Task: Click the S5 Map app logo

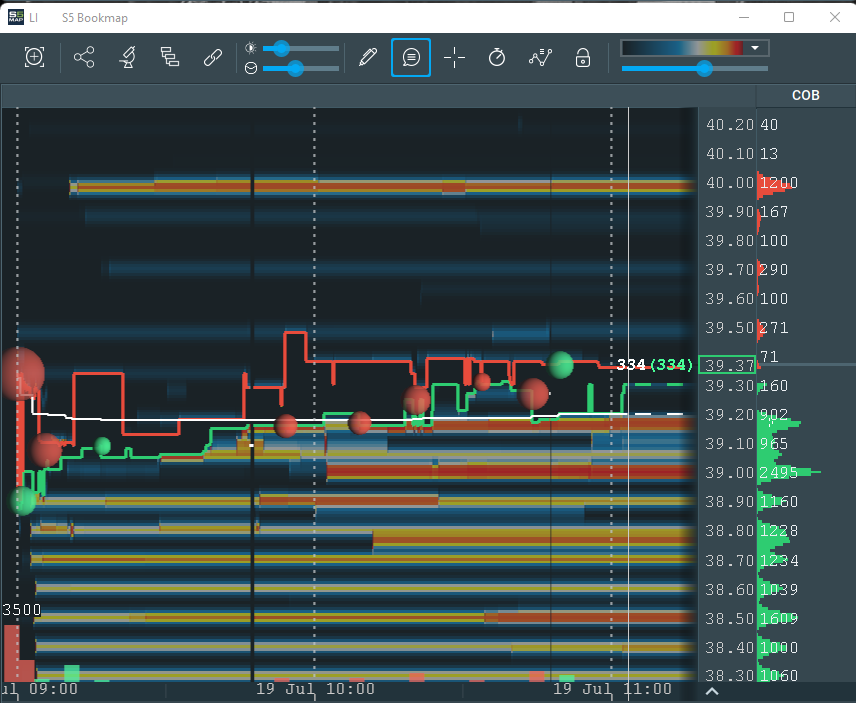Action: (x=16, y=17)
